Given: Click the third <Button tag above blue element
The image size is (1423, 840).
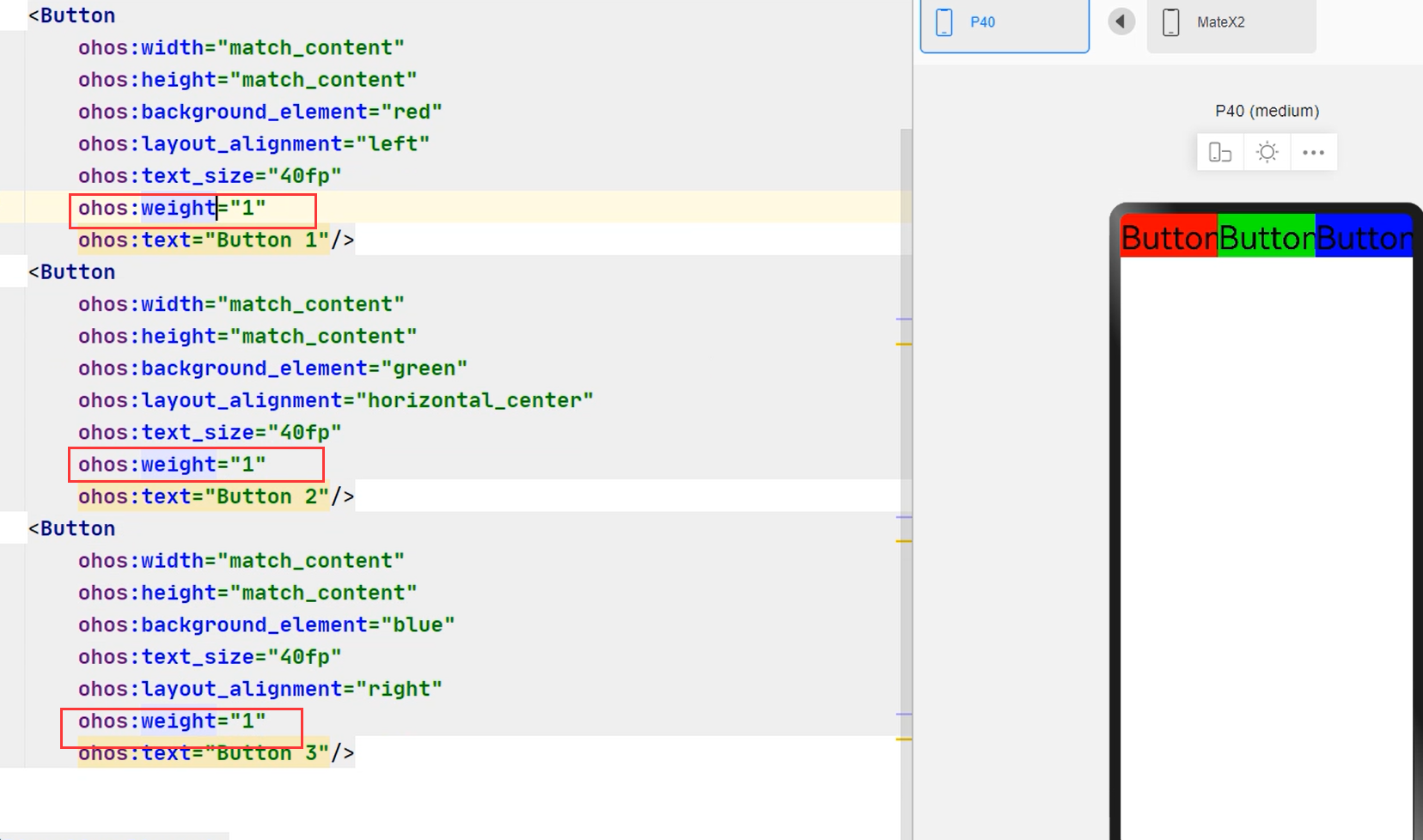Looking at the screenshot, I should pyautogui.click(x=71, y=528).
